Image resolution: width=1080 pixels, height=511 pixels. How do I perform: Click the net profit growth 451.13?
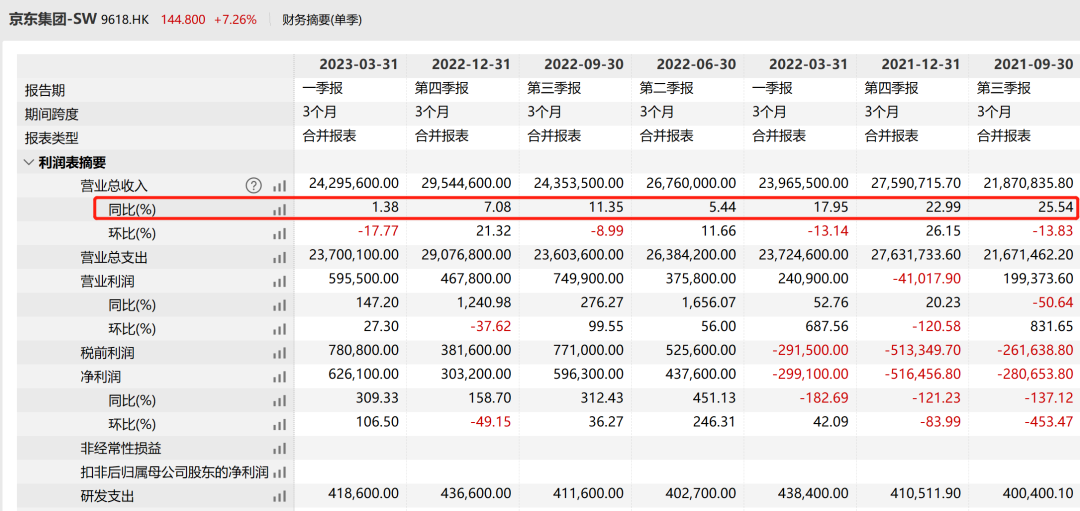[x=716, y=399]
